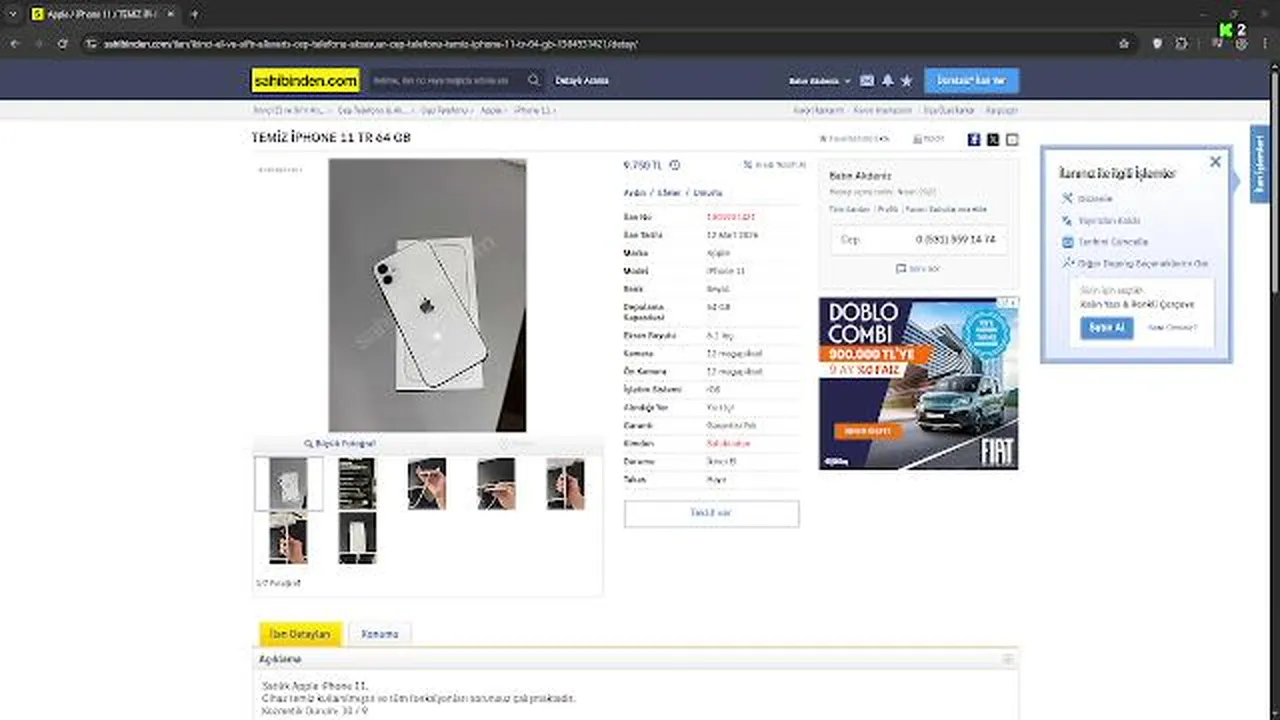Open the browser extensions puzzle icon
This screenshot has height=720, width=1280.
coord(1182,44)
